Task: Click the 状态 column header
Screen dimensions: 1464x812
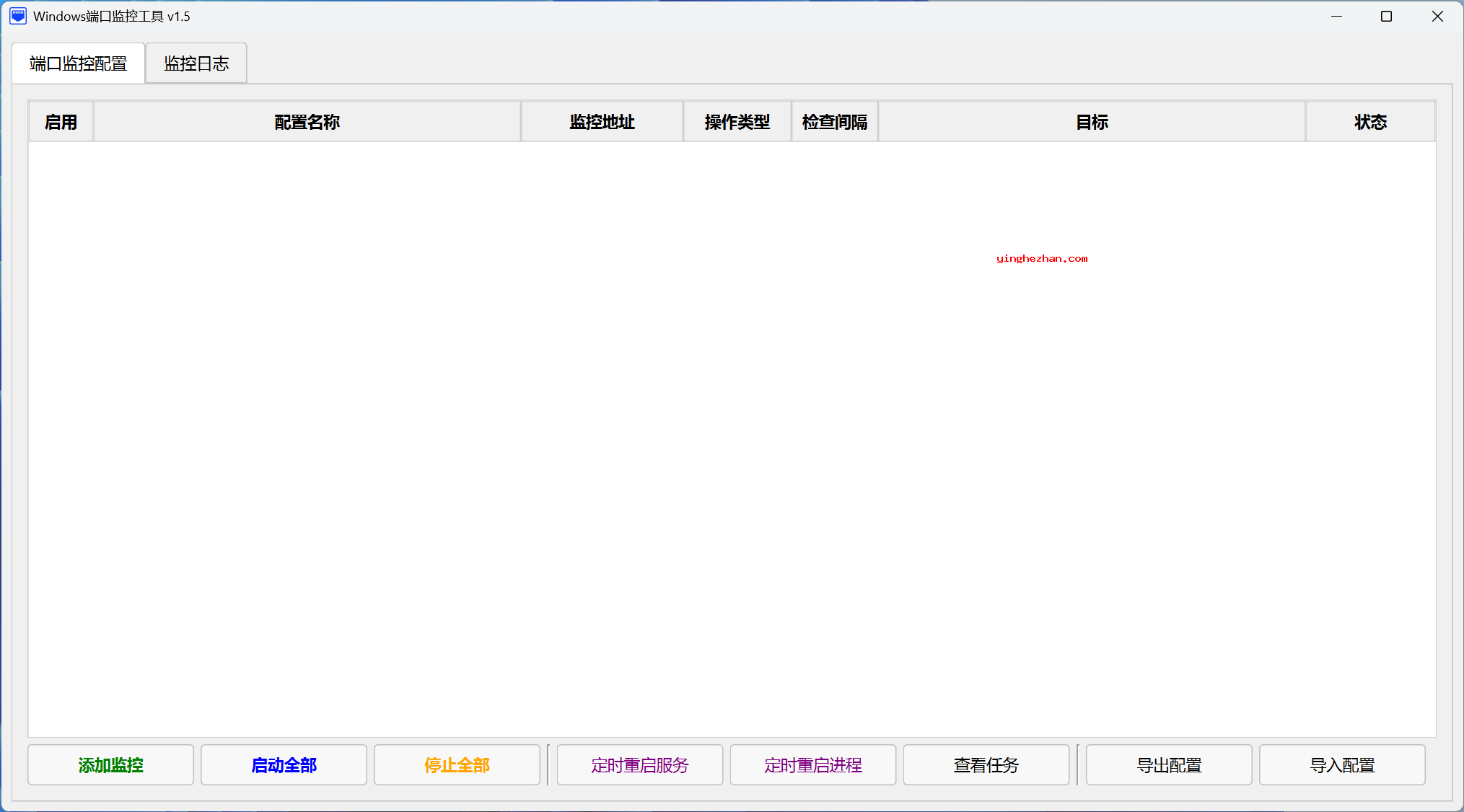Action: click(x=1370, y=122)
